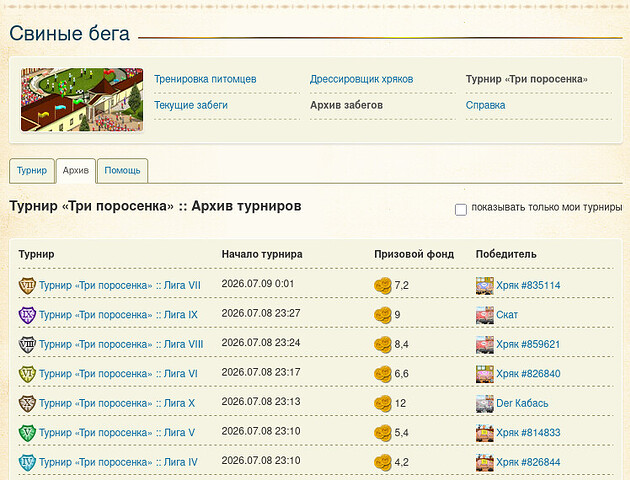Click avatar icon next to Хряк #835114
This screenshot has height=480, width=630.
click(x=485, y=286)
